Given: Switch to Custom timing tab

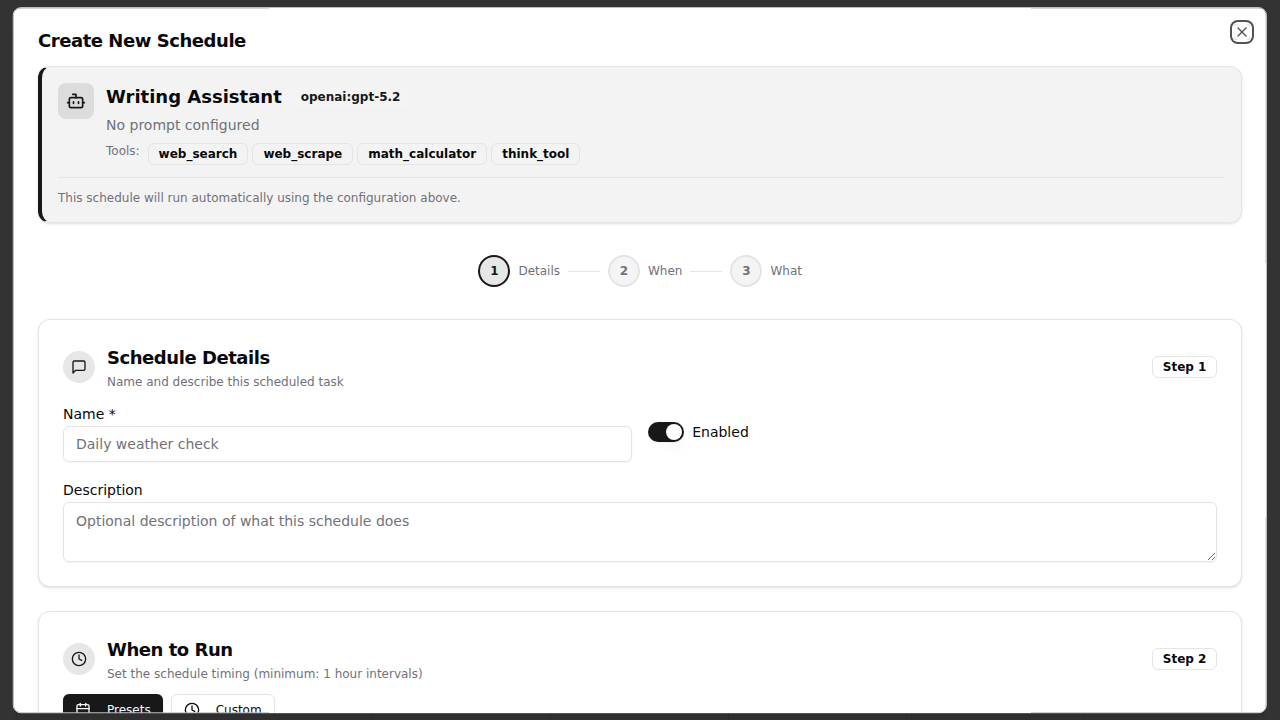Looking at the screenshot, I should point(223,706).
